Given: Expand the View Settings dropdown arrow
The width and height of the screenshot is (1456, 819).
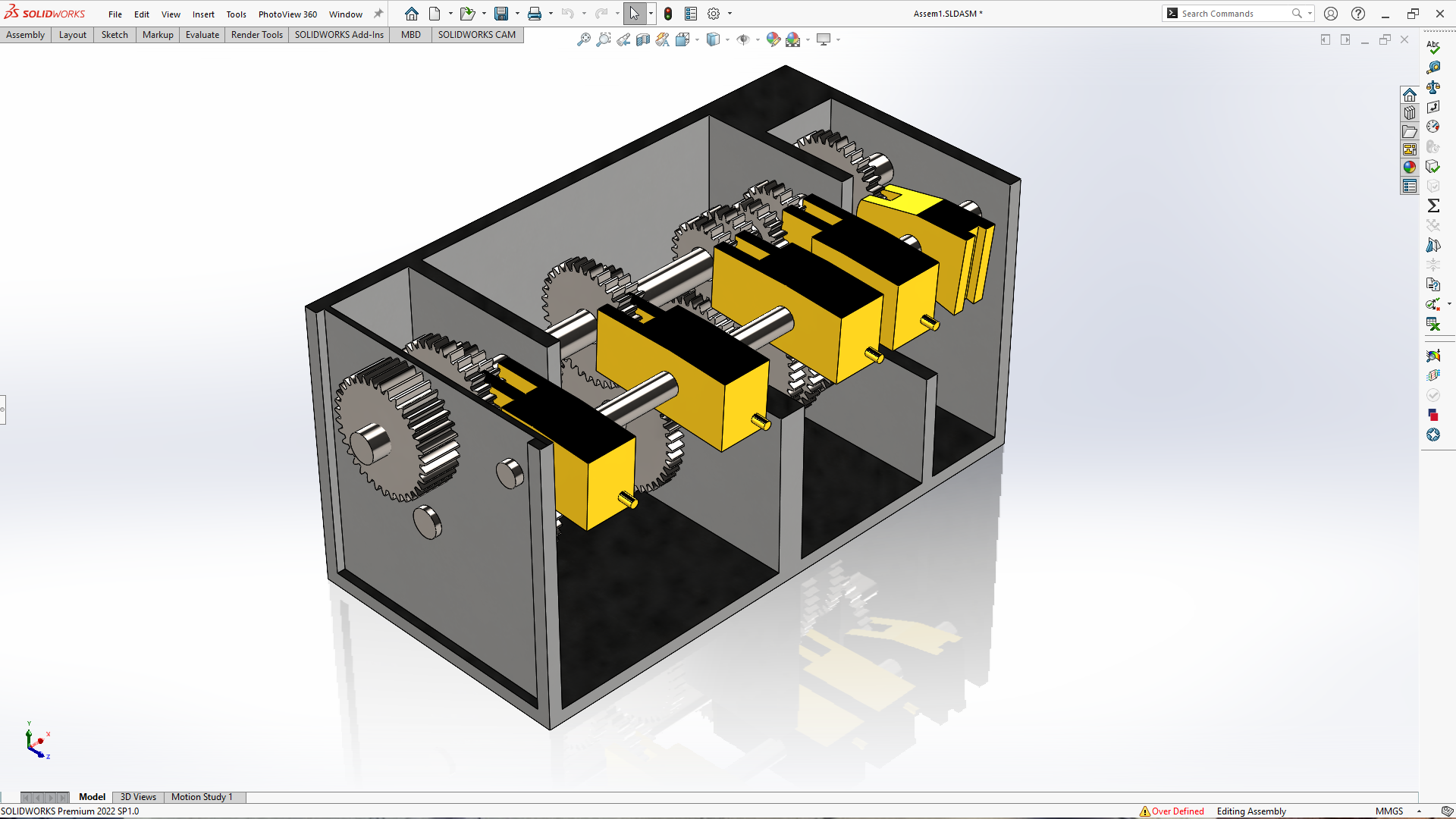Looking at the screenshot, I should [x=838, y=39].
